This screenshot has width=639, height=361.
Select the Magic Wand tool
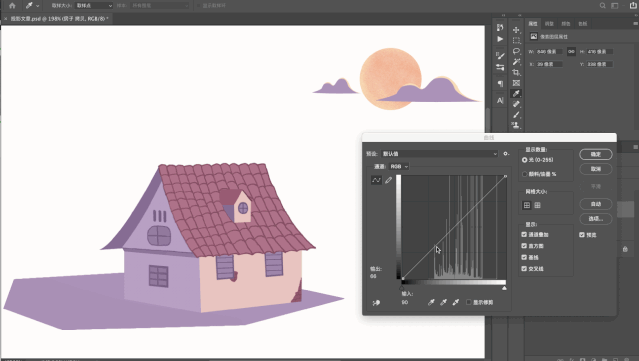[516, 62]
